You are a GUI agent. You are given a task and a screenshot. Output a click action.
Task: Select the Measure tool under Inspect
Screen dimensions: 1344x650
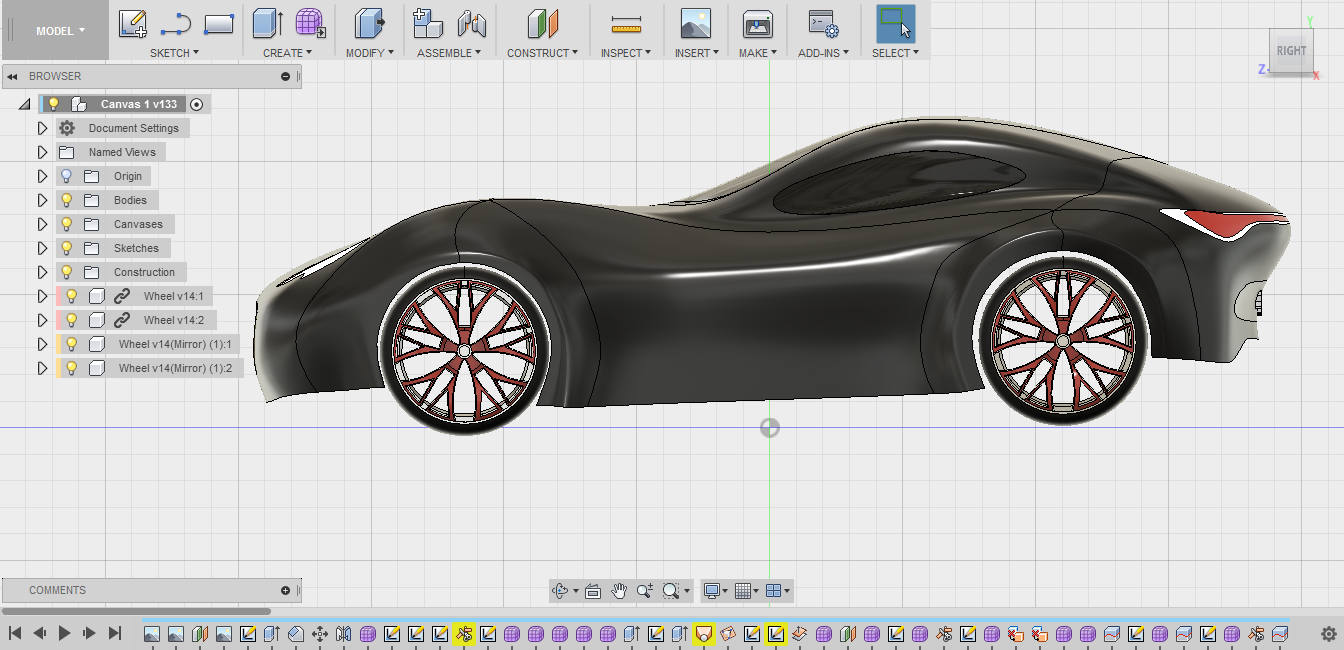[626, 23]
